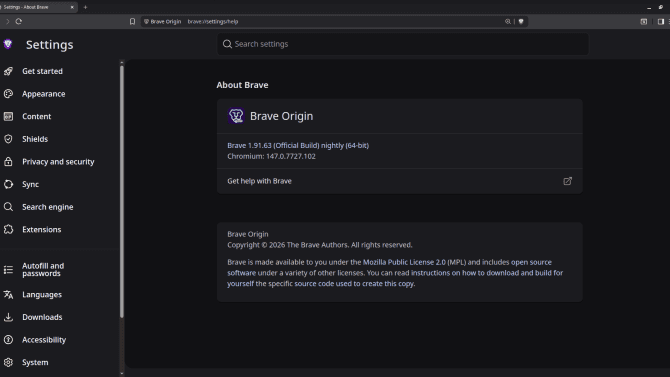
Task: Open Sync settings page
Action: pyautogui.click(x=30, y=184)
